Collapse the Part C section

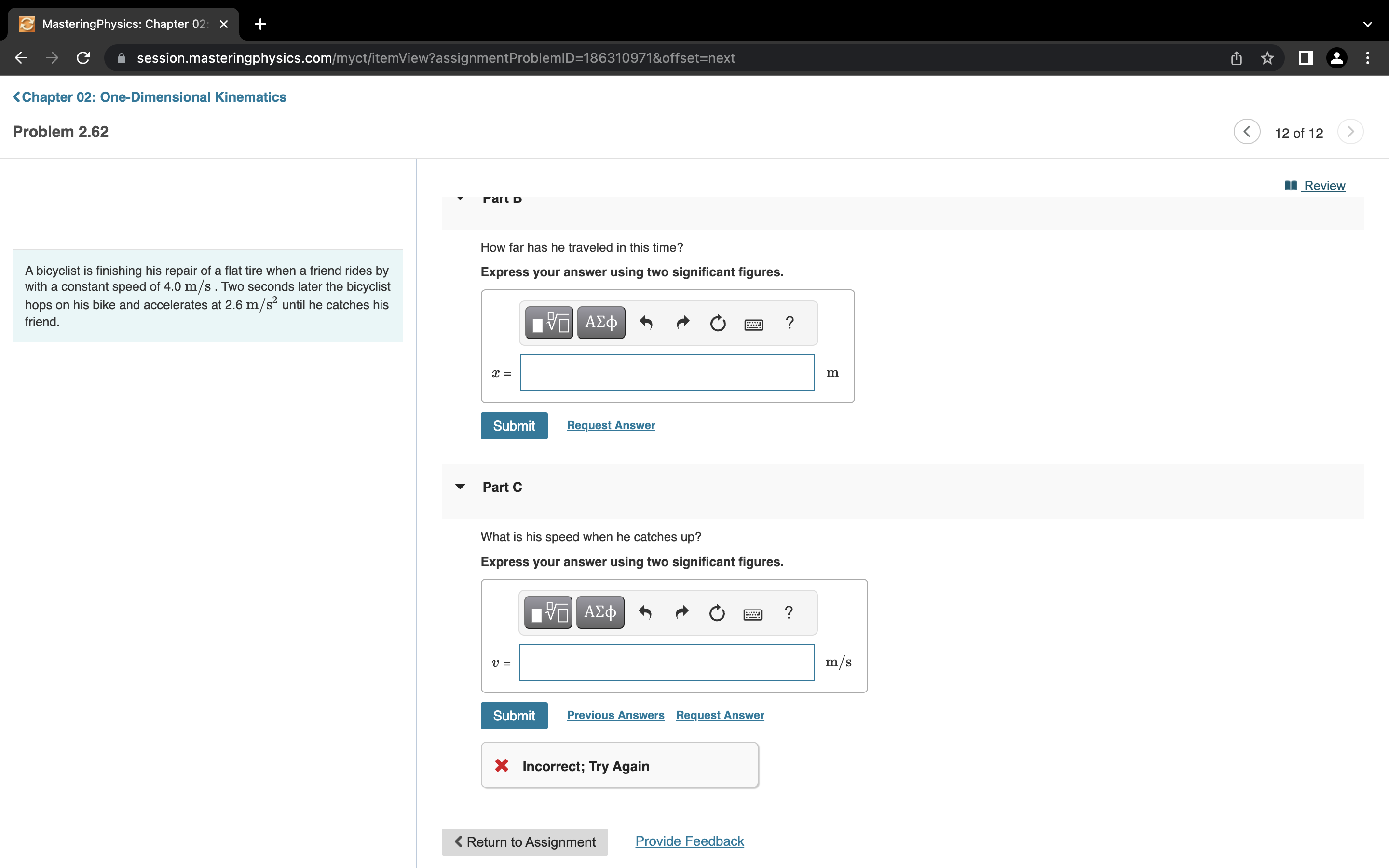(x=460, y=487)
